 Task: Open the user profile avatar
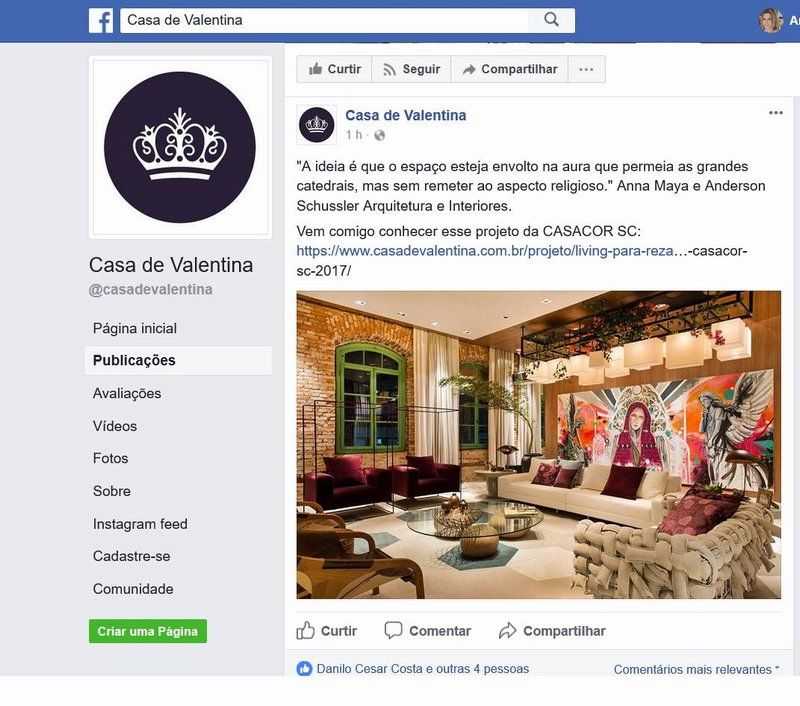770,20
